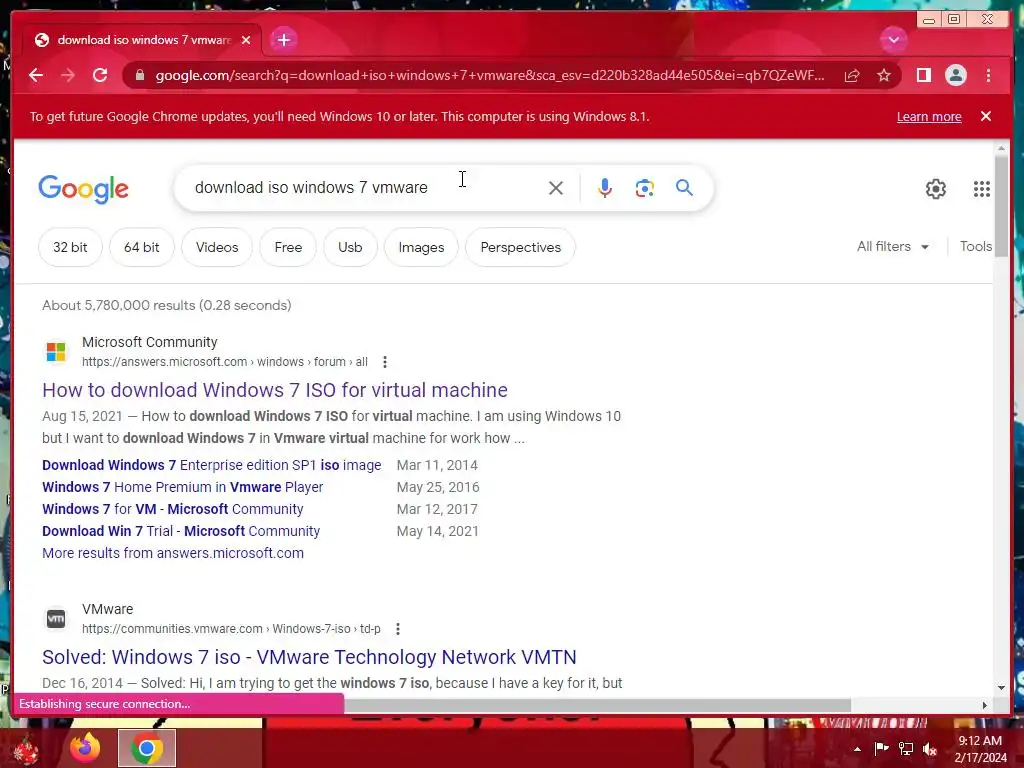Dismiss the Chrome update notification bar

[x=985, y=116]
